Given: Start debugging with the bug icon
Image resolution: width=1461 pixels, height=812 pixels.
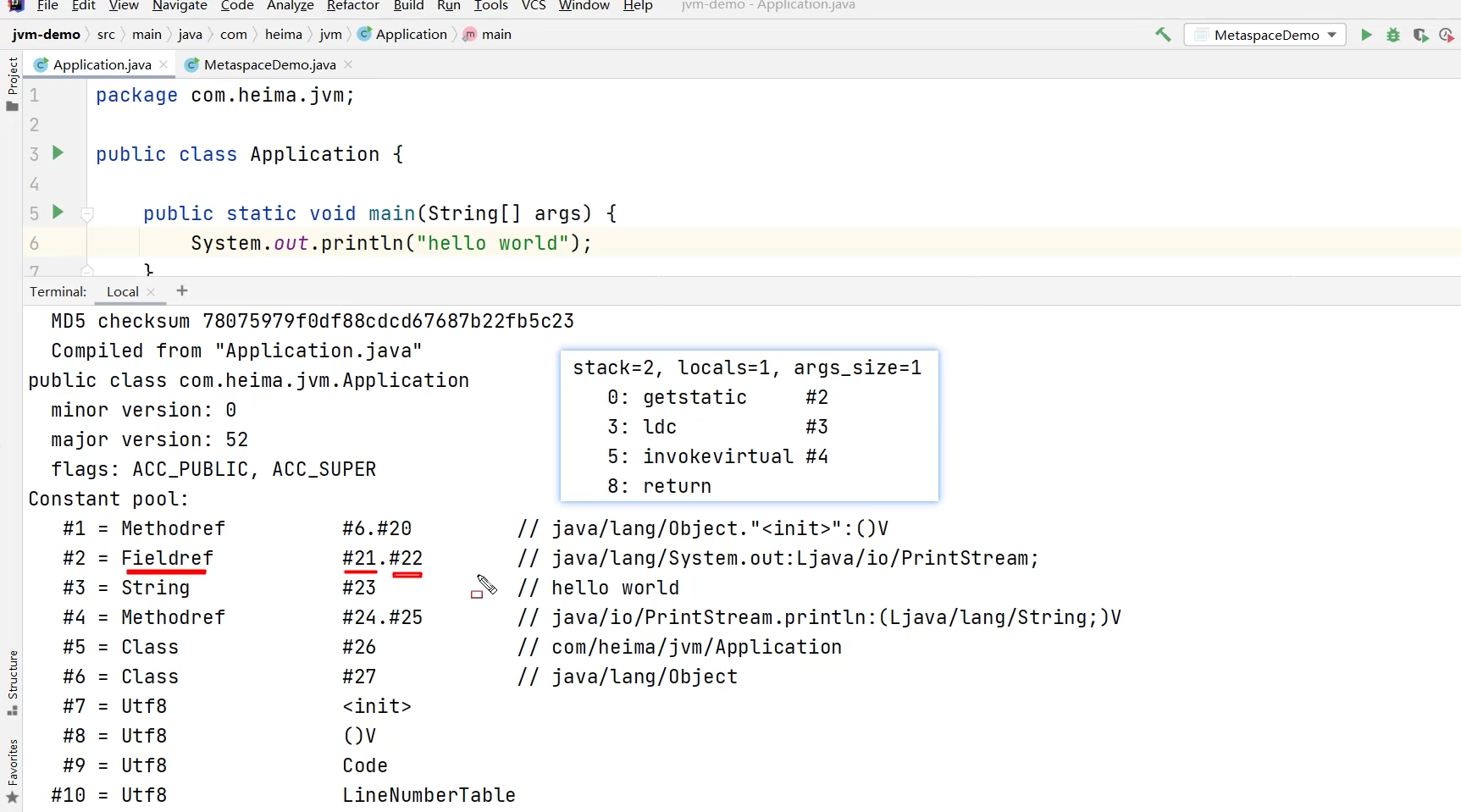Looking at the screenshot, I should [x=1393, y=35].
